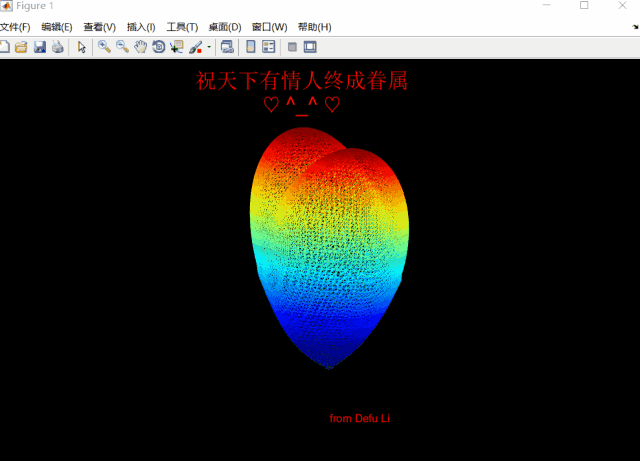Image resolution: width=640 pixels, height=461 pixels.
Task: Activate the Zoom Out magnifier tool
Action: (x=122, y=47)
